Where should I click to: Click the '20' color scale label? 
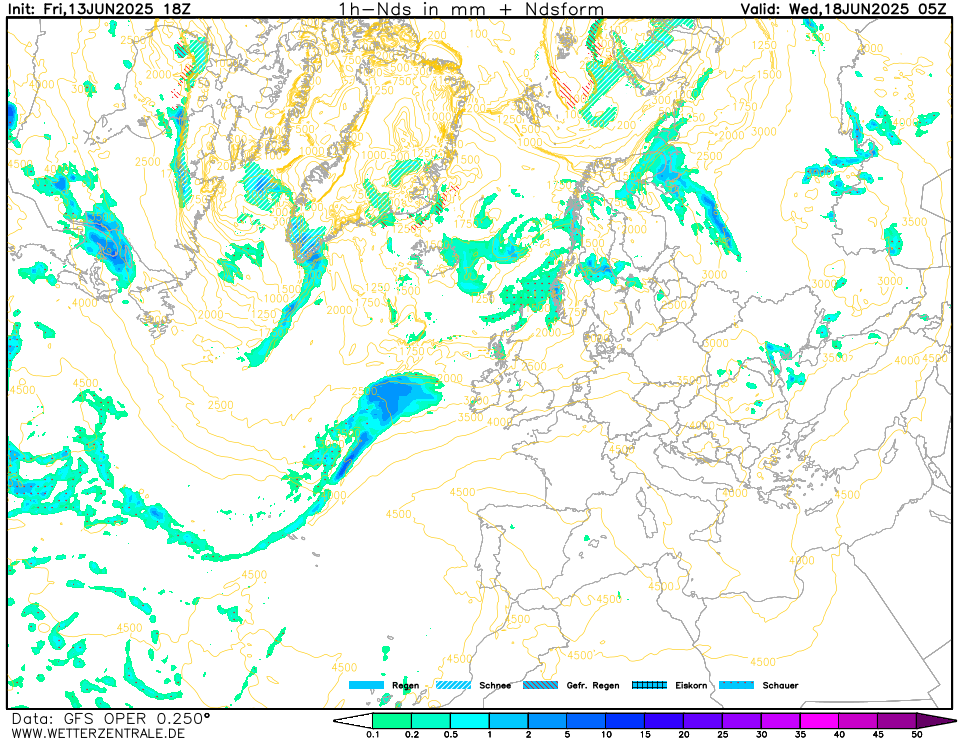tap(684, 735)
